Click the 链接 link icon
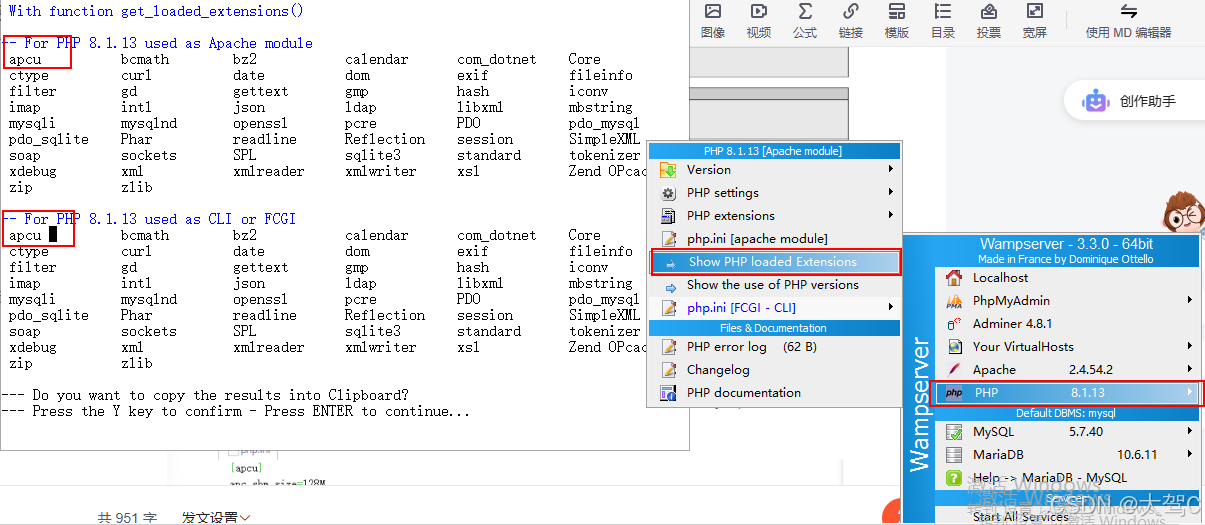 tap(851, 12)
